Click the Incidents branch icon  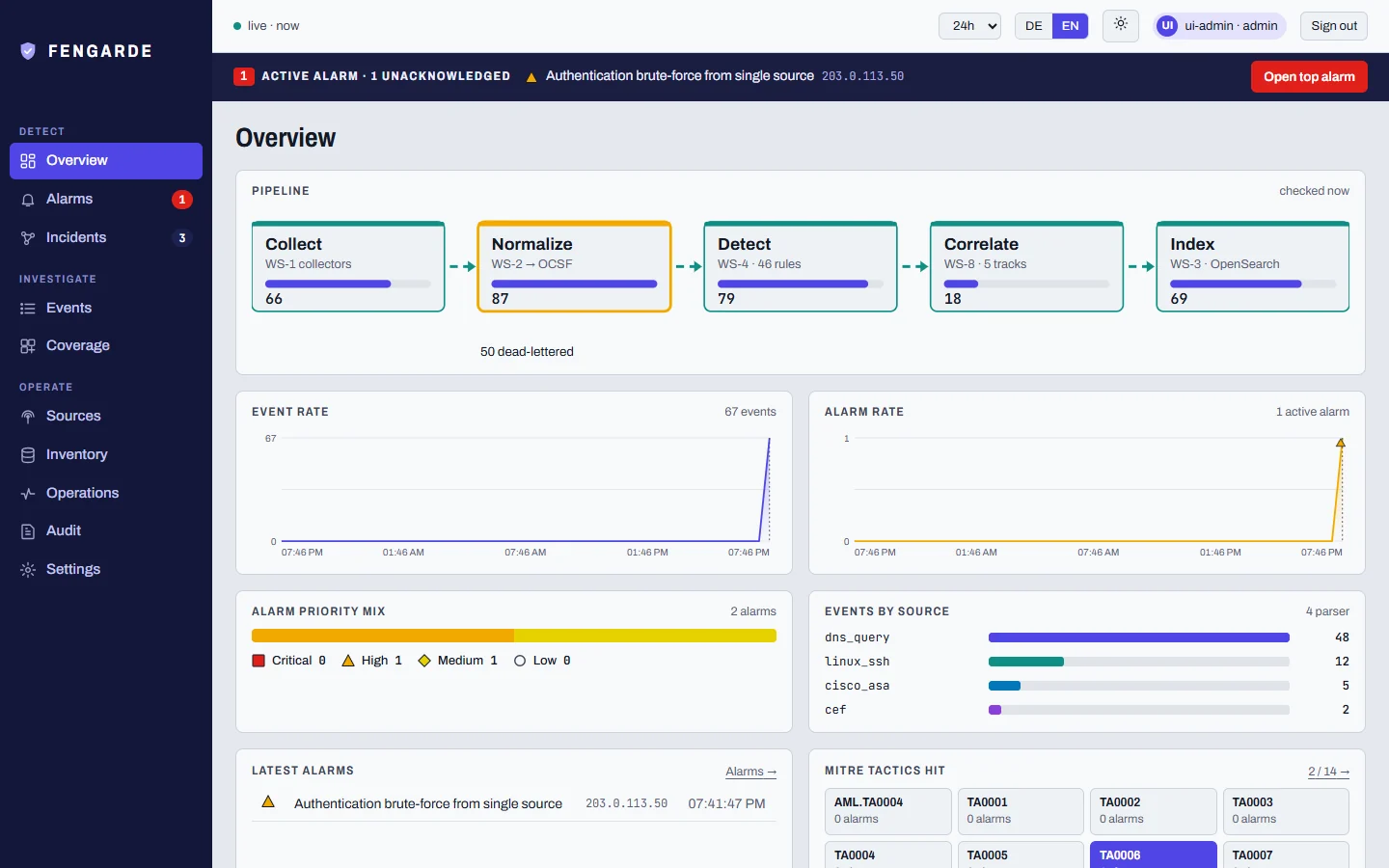tap(28, 238)
